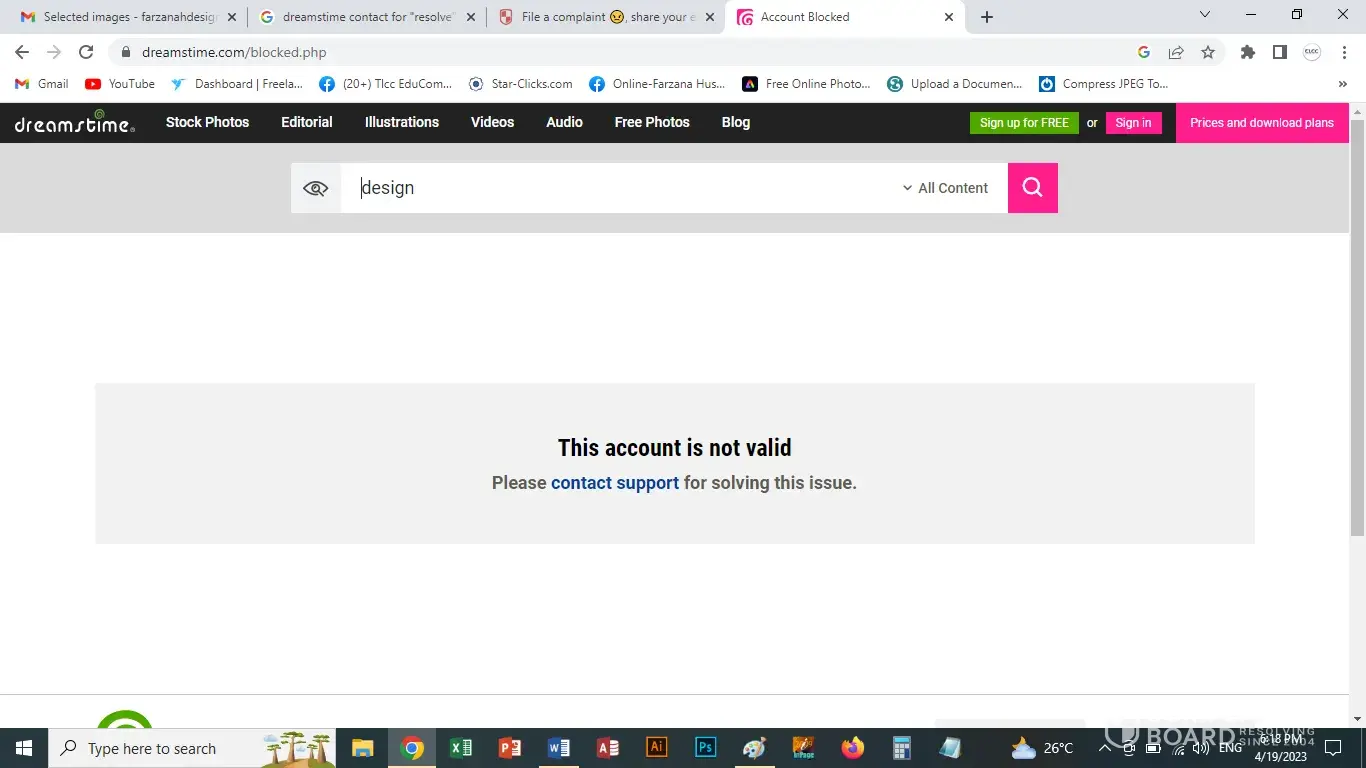Open the Gmail bookmark

click(42, 84)
